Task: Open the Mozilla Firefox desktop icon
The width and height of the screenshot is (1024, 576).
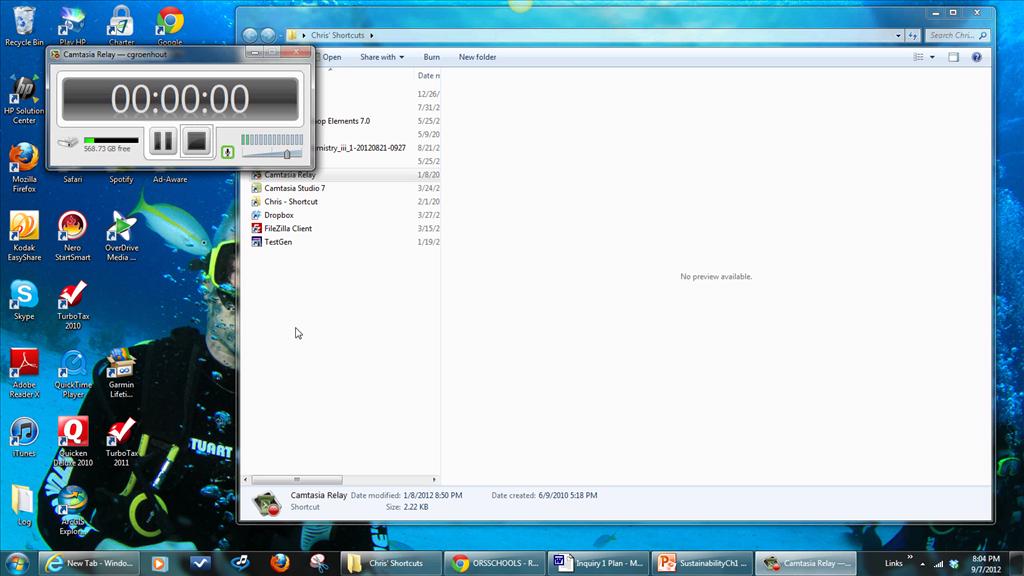Action: pyautogui.click(x=24, y=168)
